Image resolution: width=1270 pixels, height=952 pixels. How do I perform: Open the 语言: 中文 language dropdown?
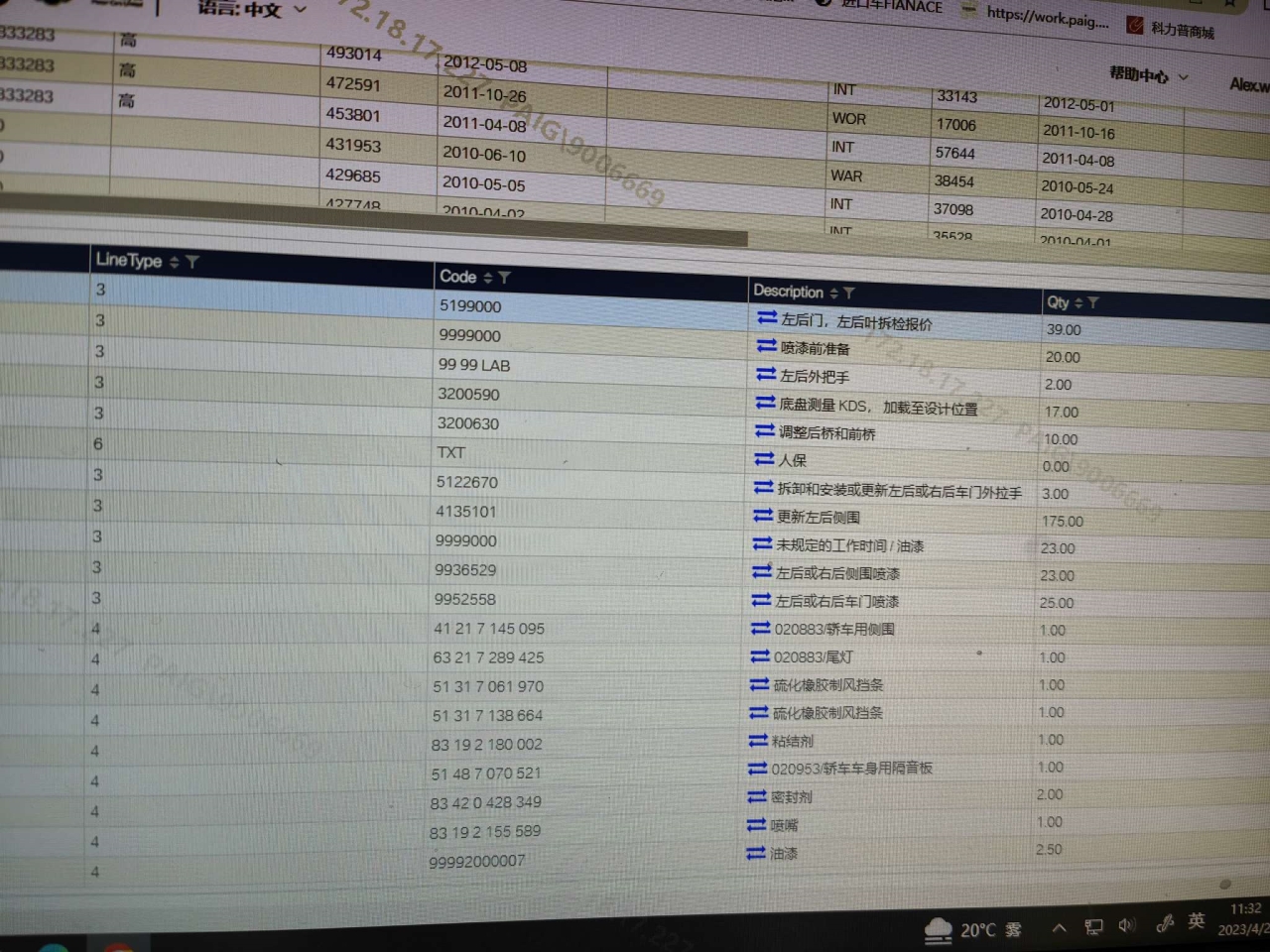(x=252, y=9)
